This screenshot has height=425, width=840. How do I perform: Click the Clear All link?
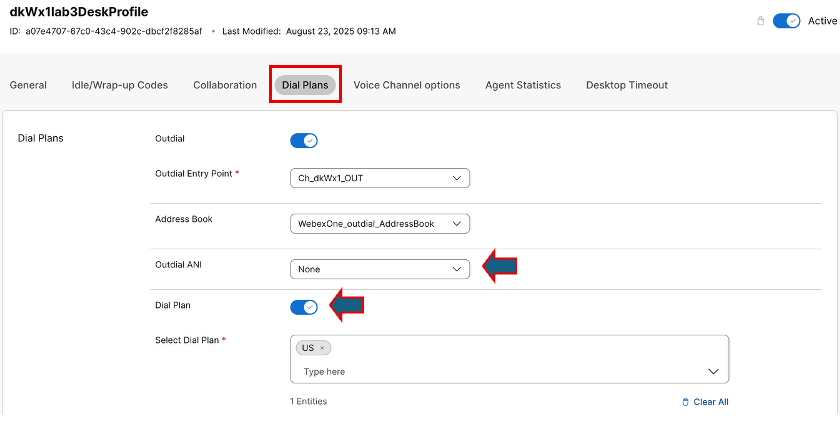710,402
